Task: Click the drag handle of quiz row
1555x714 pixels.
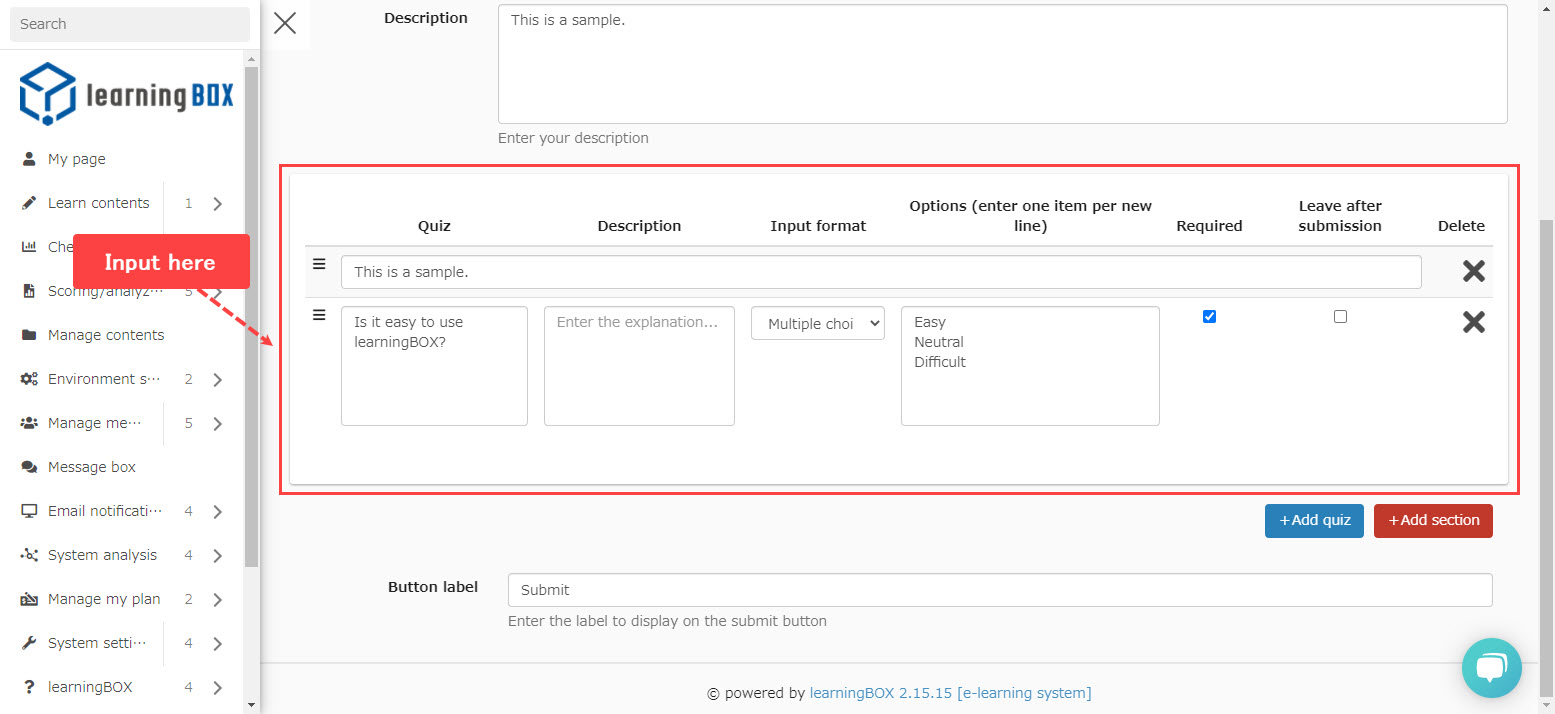Action: tap(319, 315)
